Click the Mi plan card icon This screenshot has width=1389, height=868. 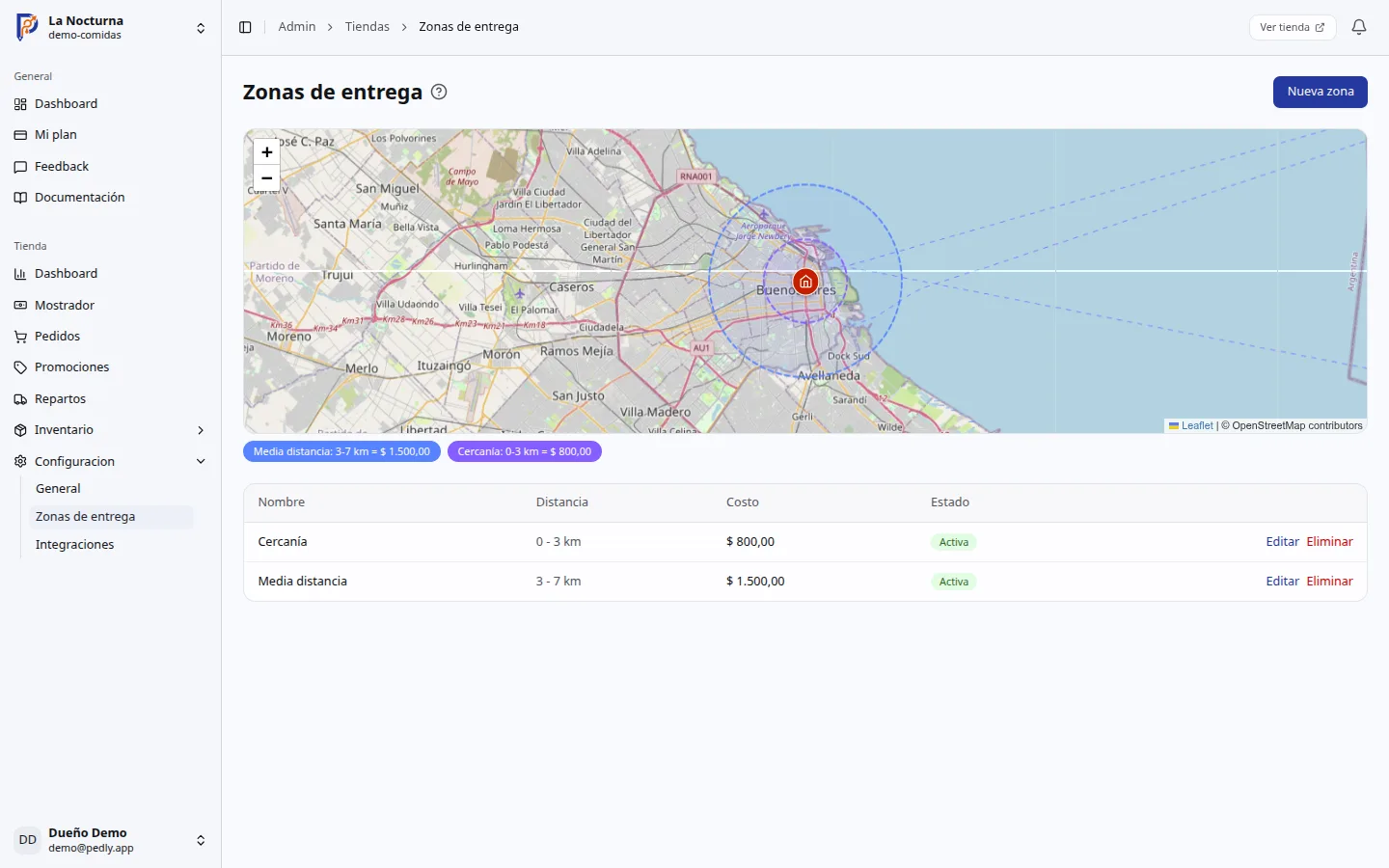click(x=20, y=135)
